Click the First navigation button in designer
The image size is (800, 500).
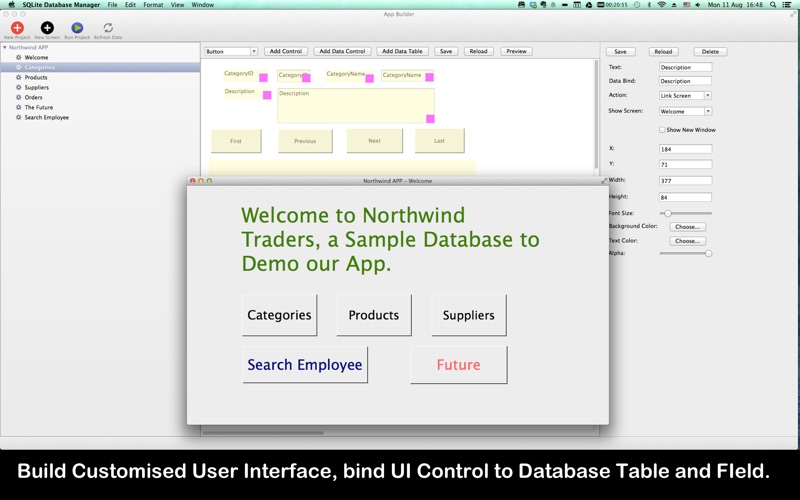click(x=236, y=141)
